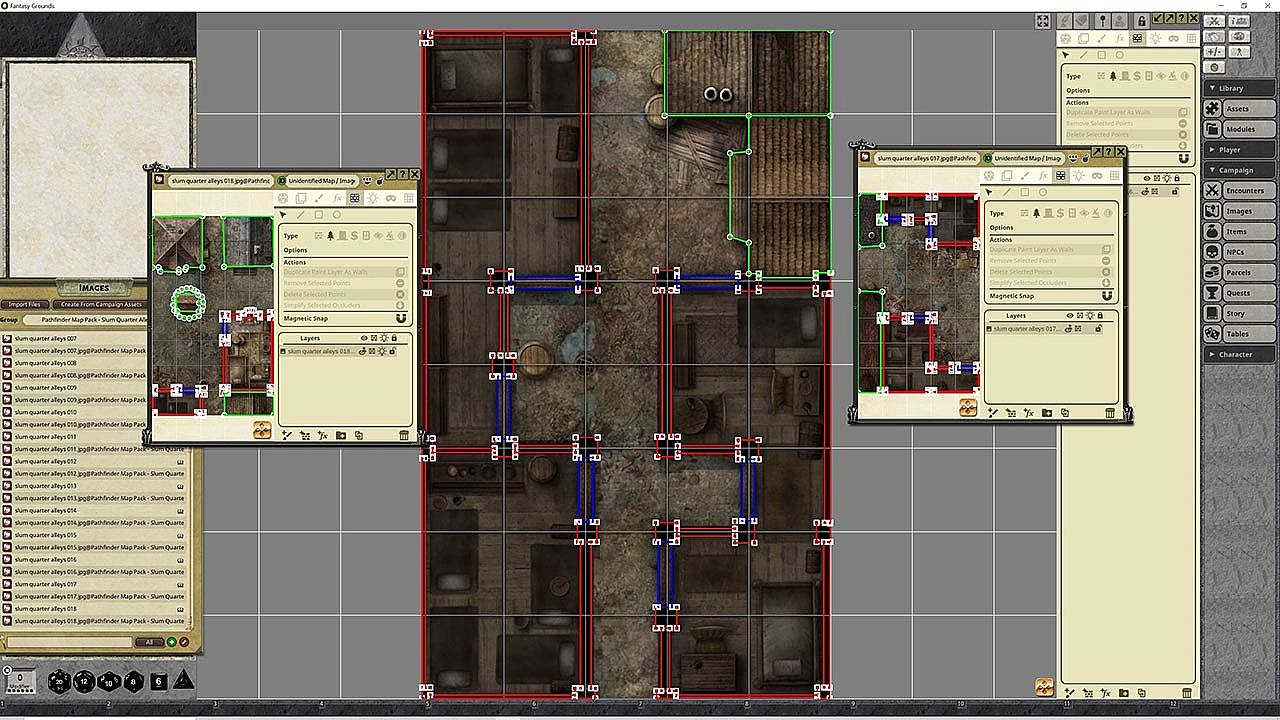Switch to slum quarter alleys 017.jpg tab
Image resolution: width=1280 pixels, height=720 pixels.
coord(926,158)
